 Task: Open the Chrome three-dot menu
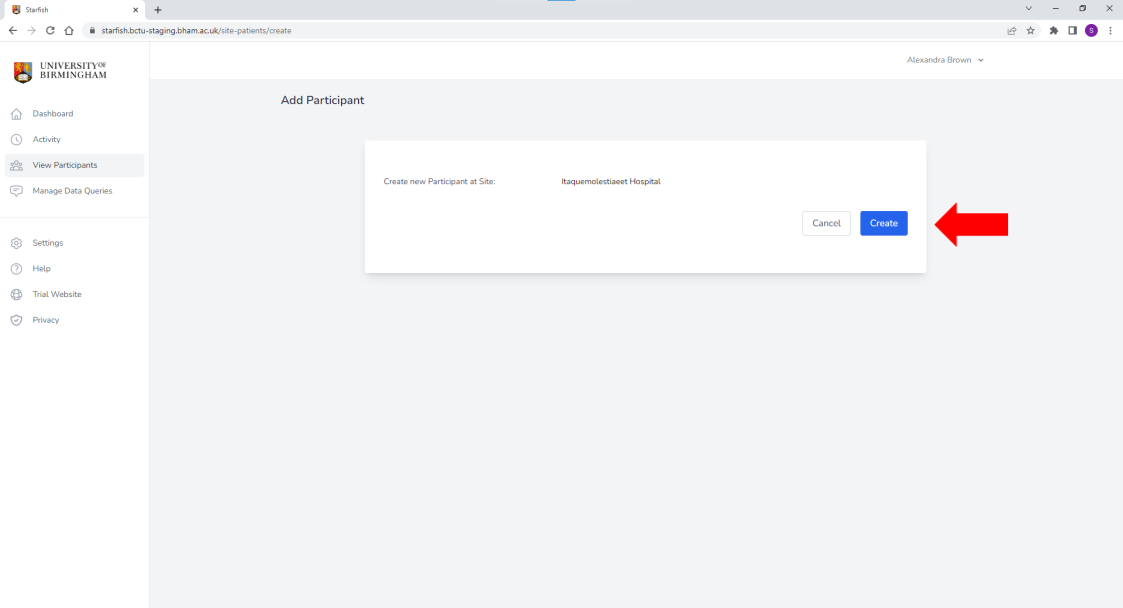click(x=1110, y=30)
